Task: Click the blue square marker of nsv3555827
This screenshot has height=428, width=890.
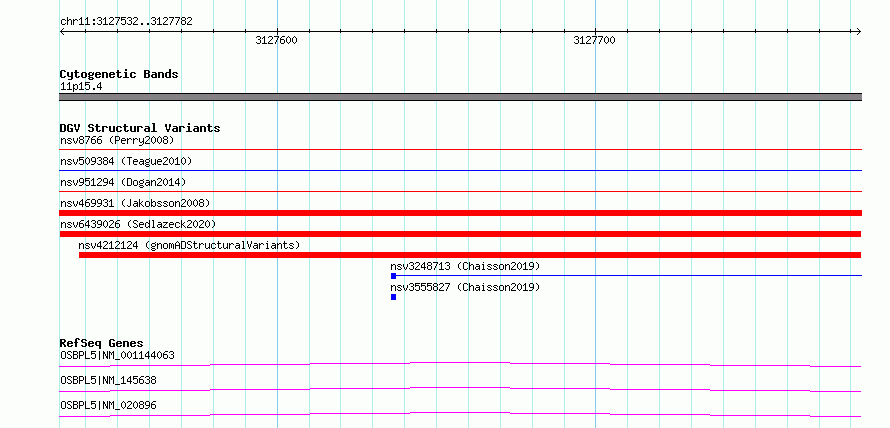Action: coord(393,297)
